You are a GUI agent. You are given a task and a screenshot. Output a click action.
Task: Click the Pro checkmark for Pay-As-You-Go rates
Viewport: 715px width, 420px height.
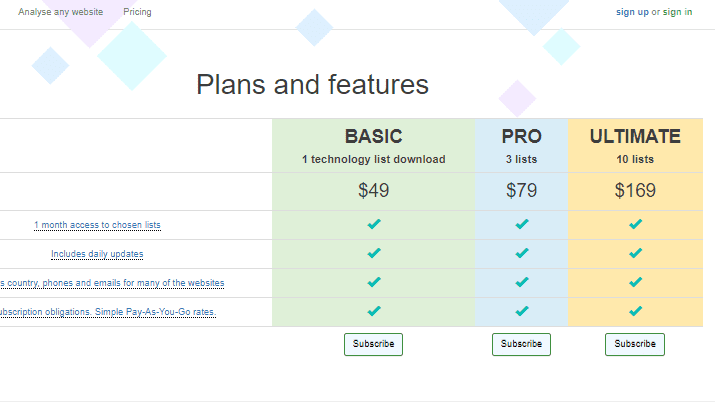pos(521,311)
